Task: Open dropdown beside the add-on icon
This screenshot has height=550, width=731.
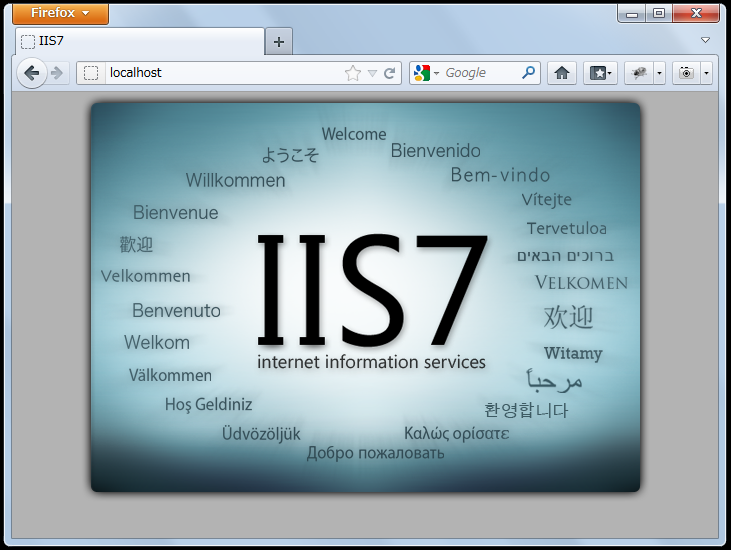Action: [x=659, y=73]
